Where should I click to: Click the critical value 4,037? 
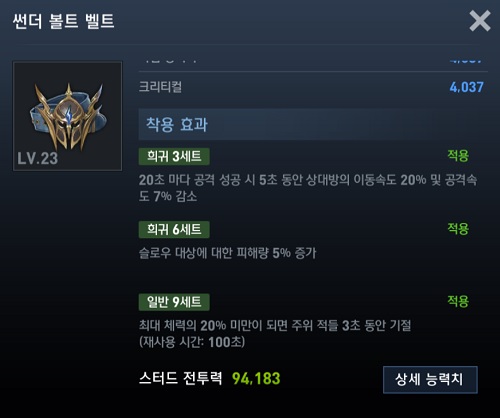coord(466,87)
